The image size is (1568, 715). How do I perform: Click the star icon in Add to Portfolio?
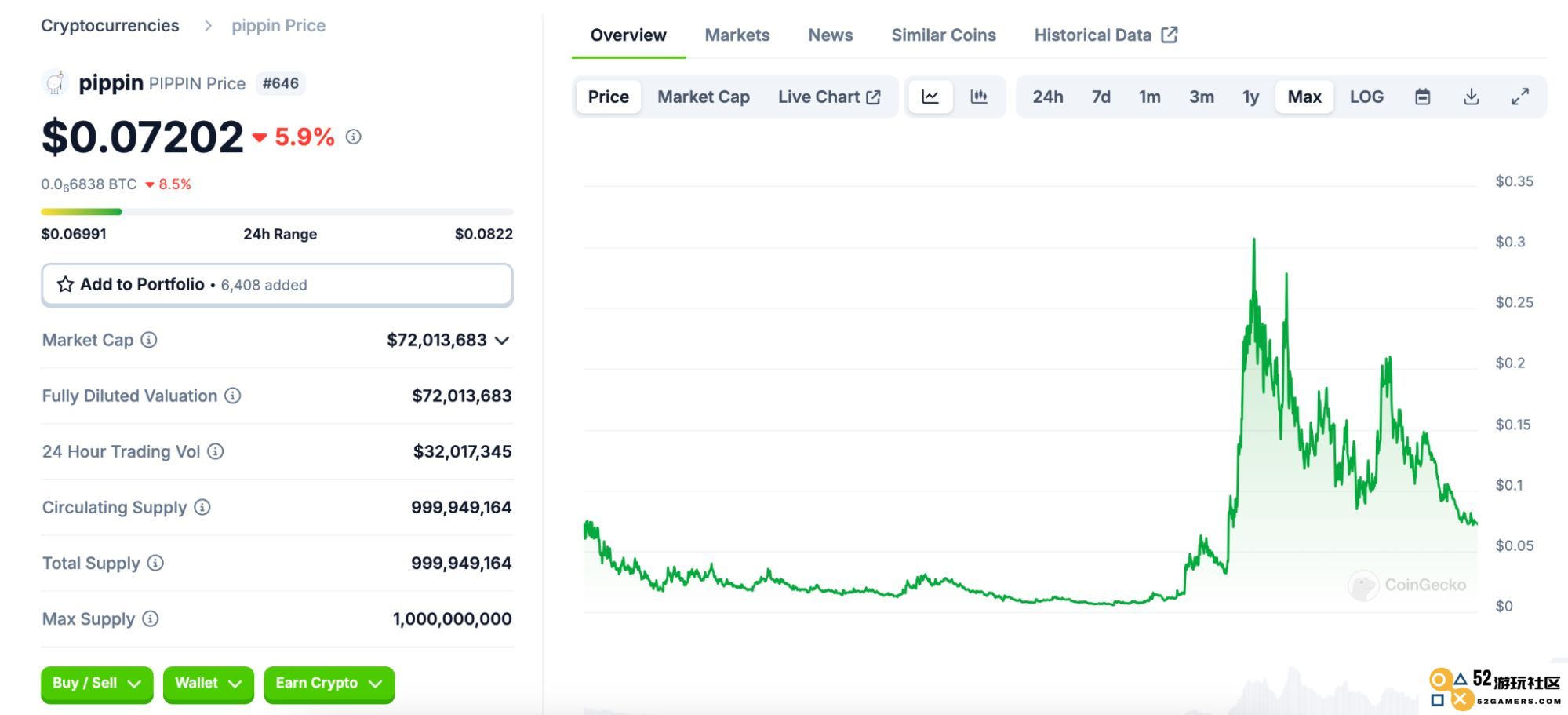[65, 284]
